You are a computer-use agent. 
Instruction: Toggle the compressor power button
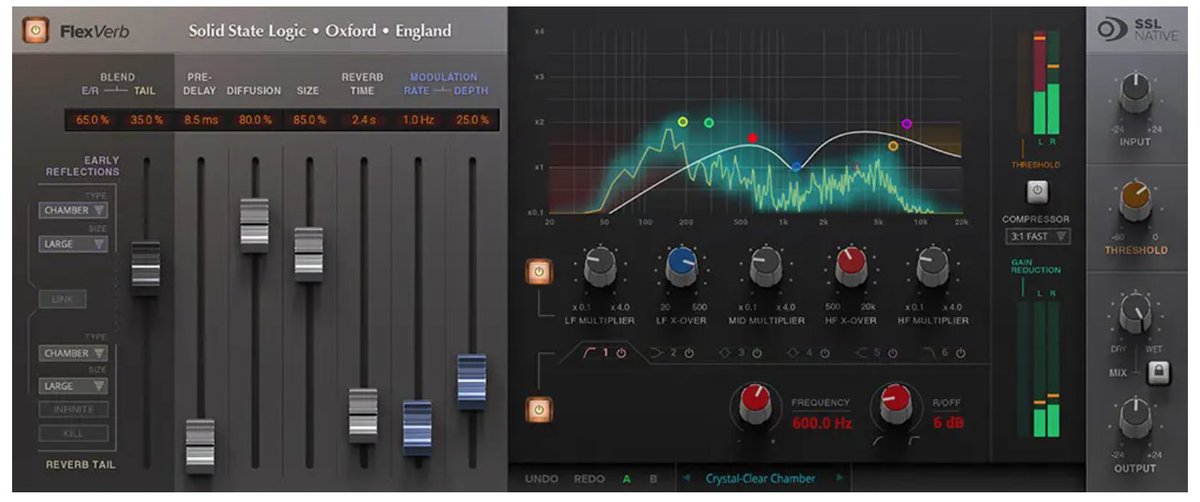(x=1037, y=190)
